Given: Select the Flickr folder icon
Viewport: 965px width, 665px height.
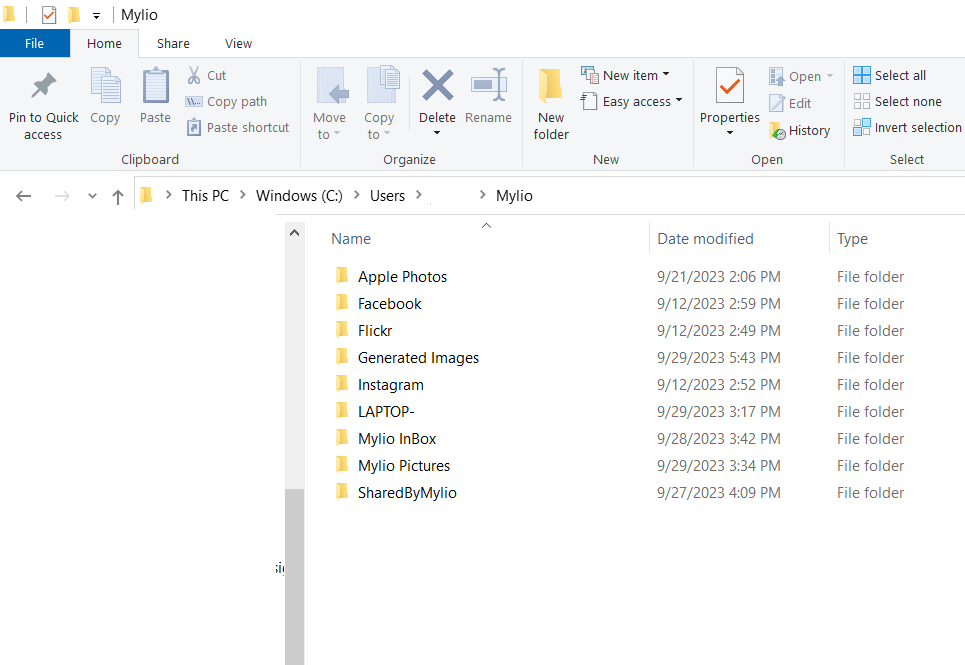Looking at the screenshot, I should point(342,330).
